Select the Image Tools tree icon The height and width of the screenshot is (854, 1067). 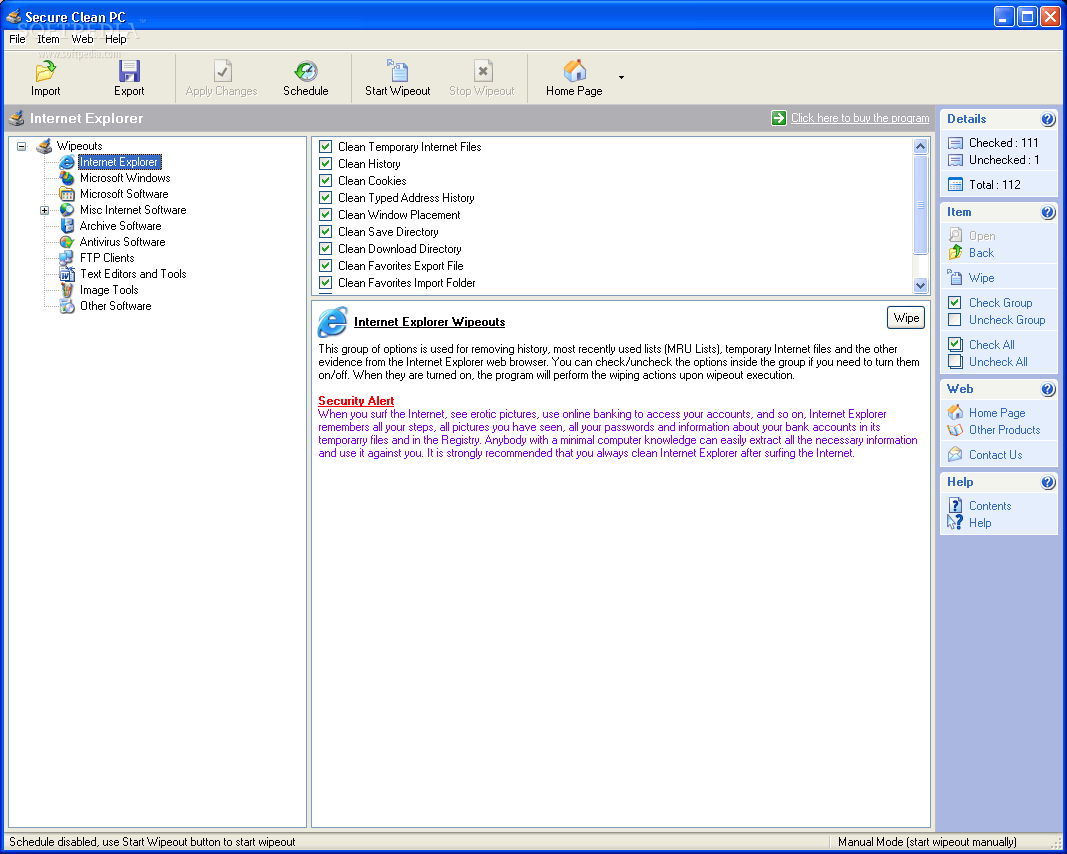(67, 290)
